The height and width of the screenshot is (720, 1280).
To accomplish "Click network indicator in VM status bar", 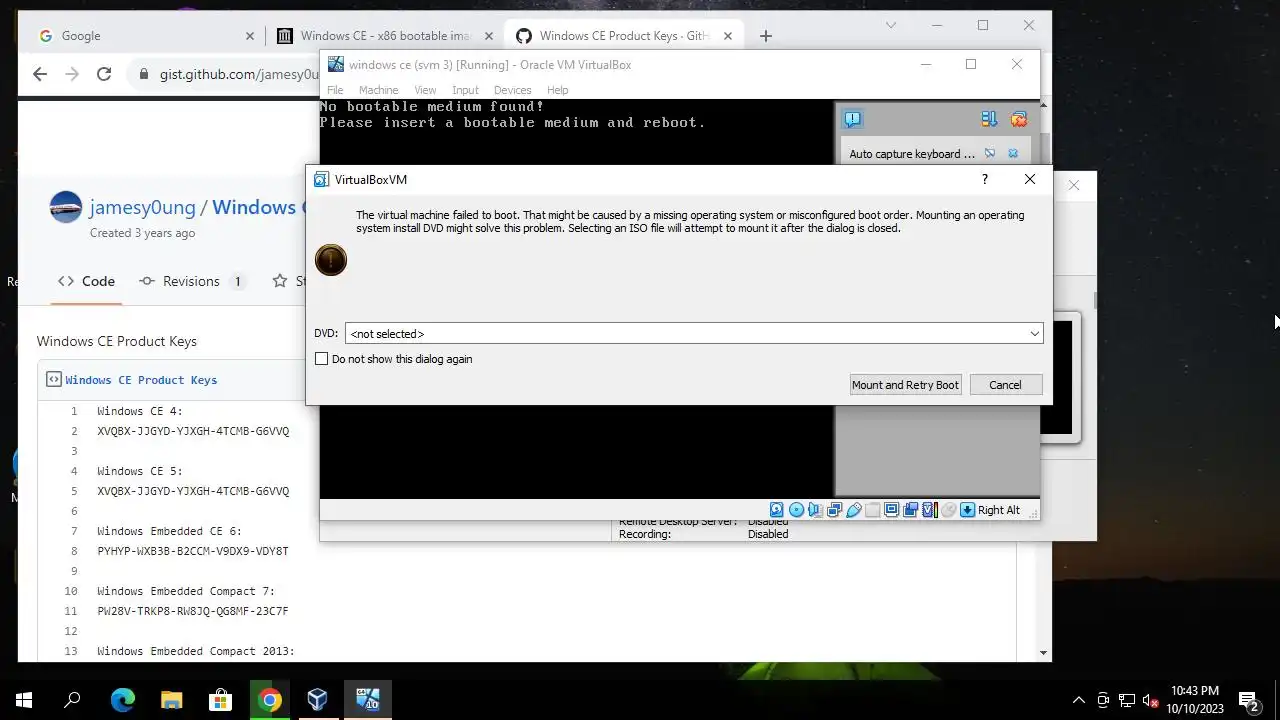I will click(834, 510).
